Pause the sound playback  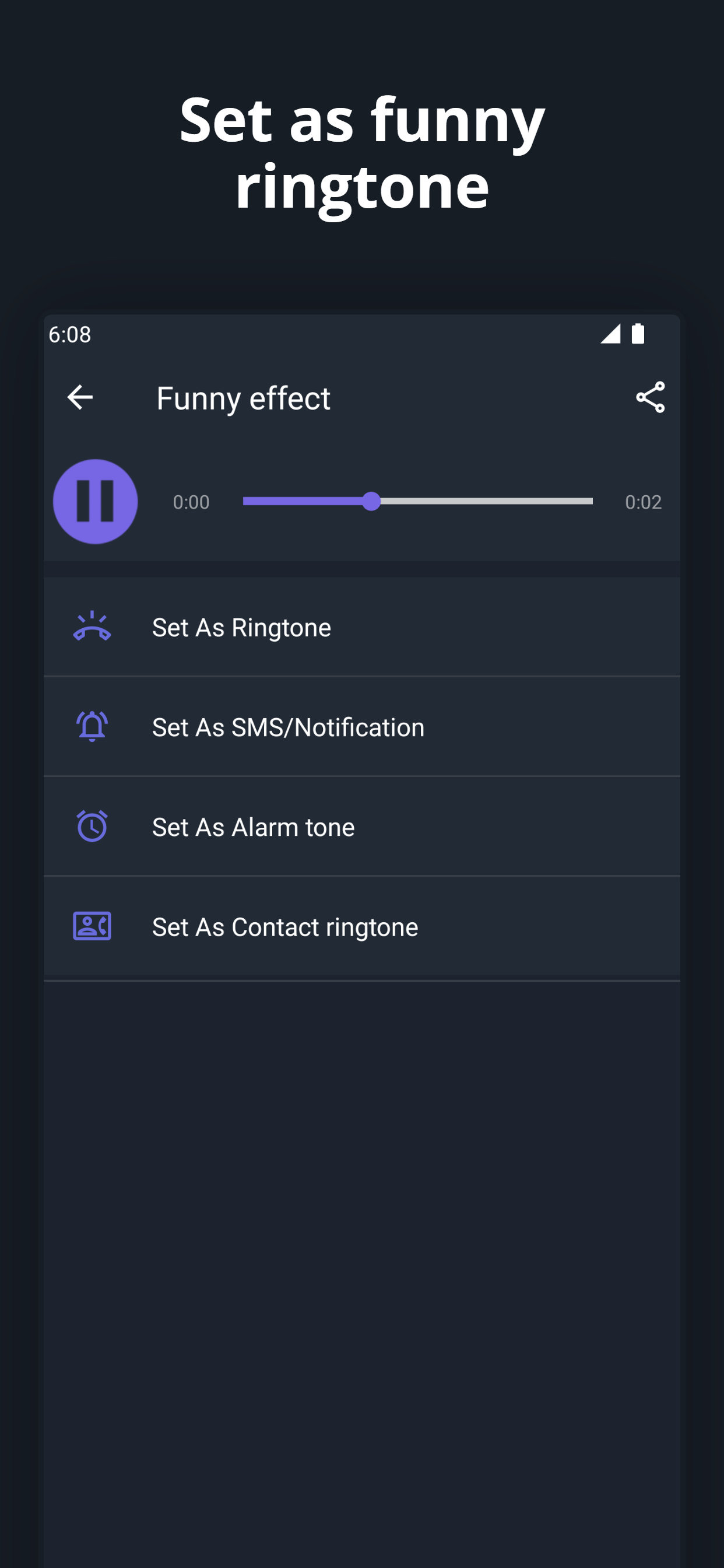[x=96, y=502]
